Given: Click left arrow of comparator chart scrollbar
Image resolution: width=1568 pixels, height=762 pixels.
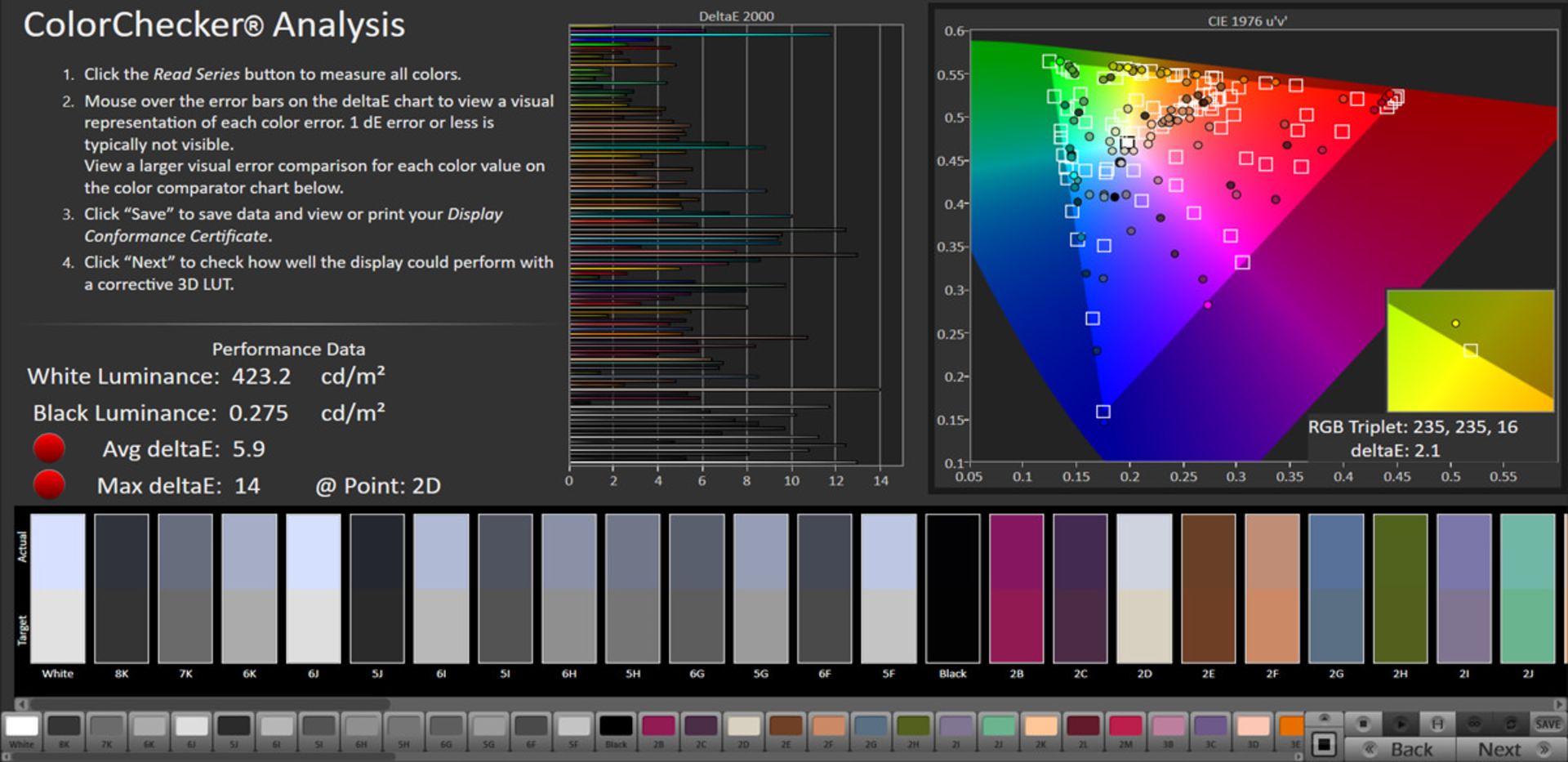Looking at the screenshot, I should coord(22,703).
